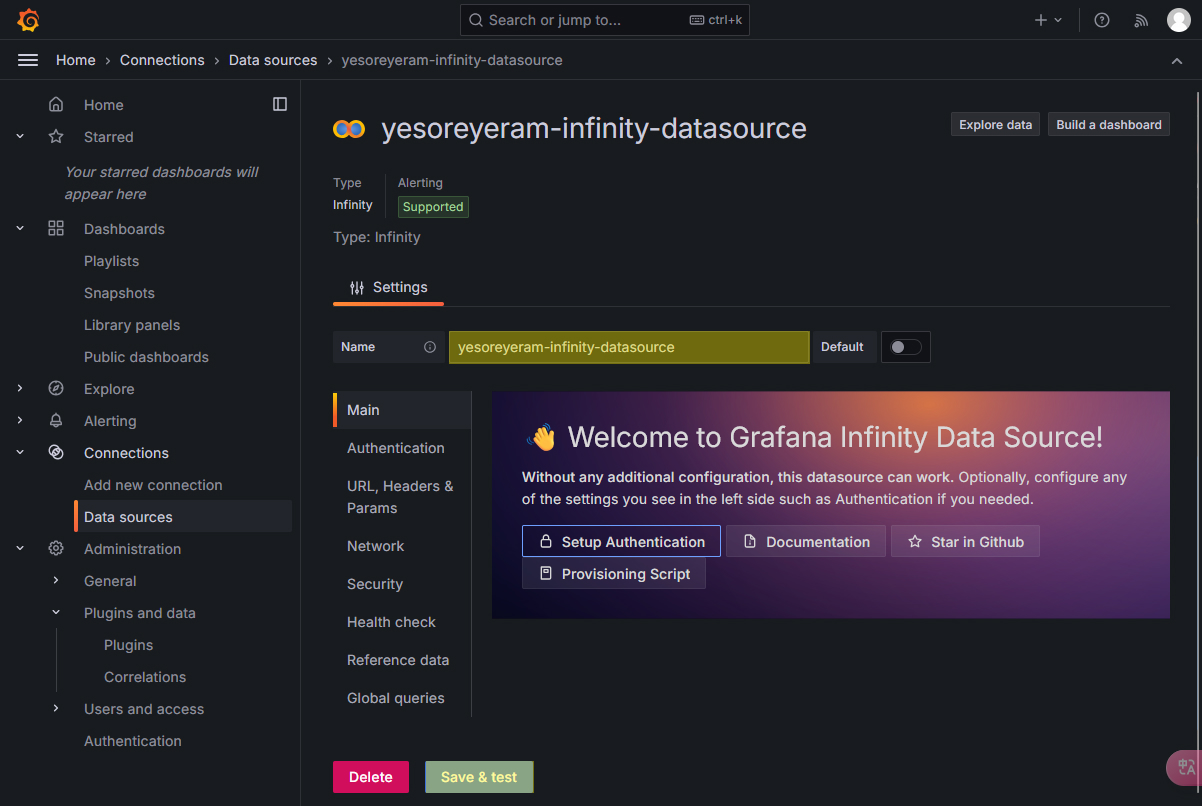Click the Alerting bell icon
This screenshot has height=806, width=1202.
coord(56,421)
